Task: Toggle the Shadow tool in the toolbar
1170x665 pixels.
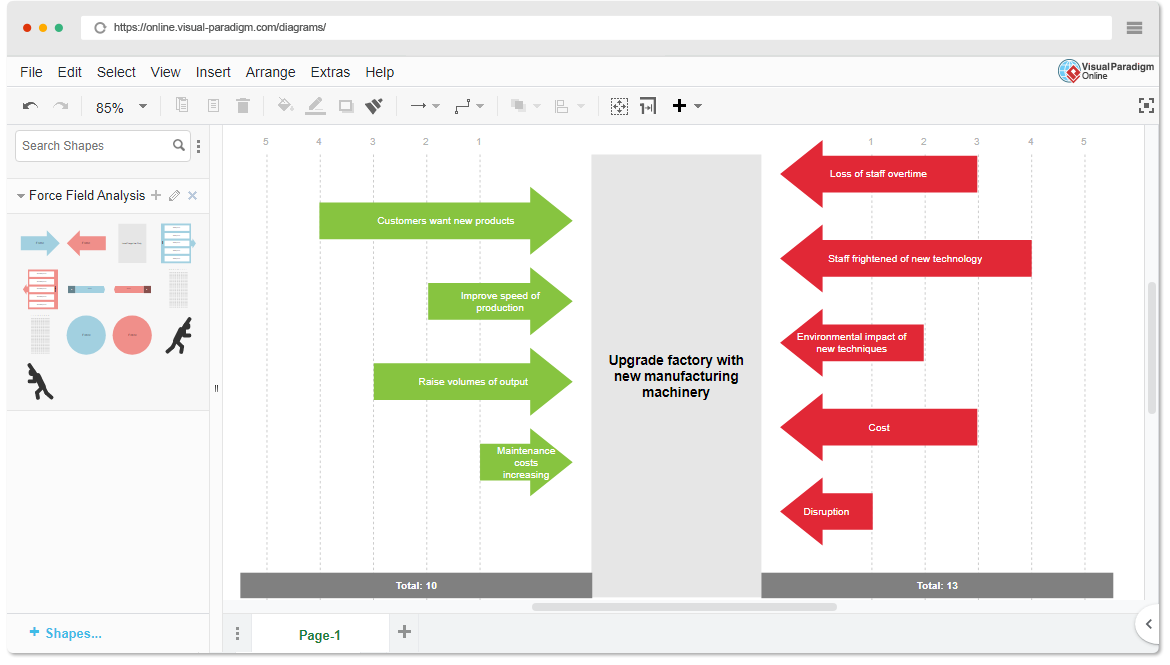Action: pos(346,106)
